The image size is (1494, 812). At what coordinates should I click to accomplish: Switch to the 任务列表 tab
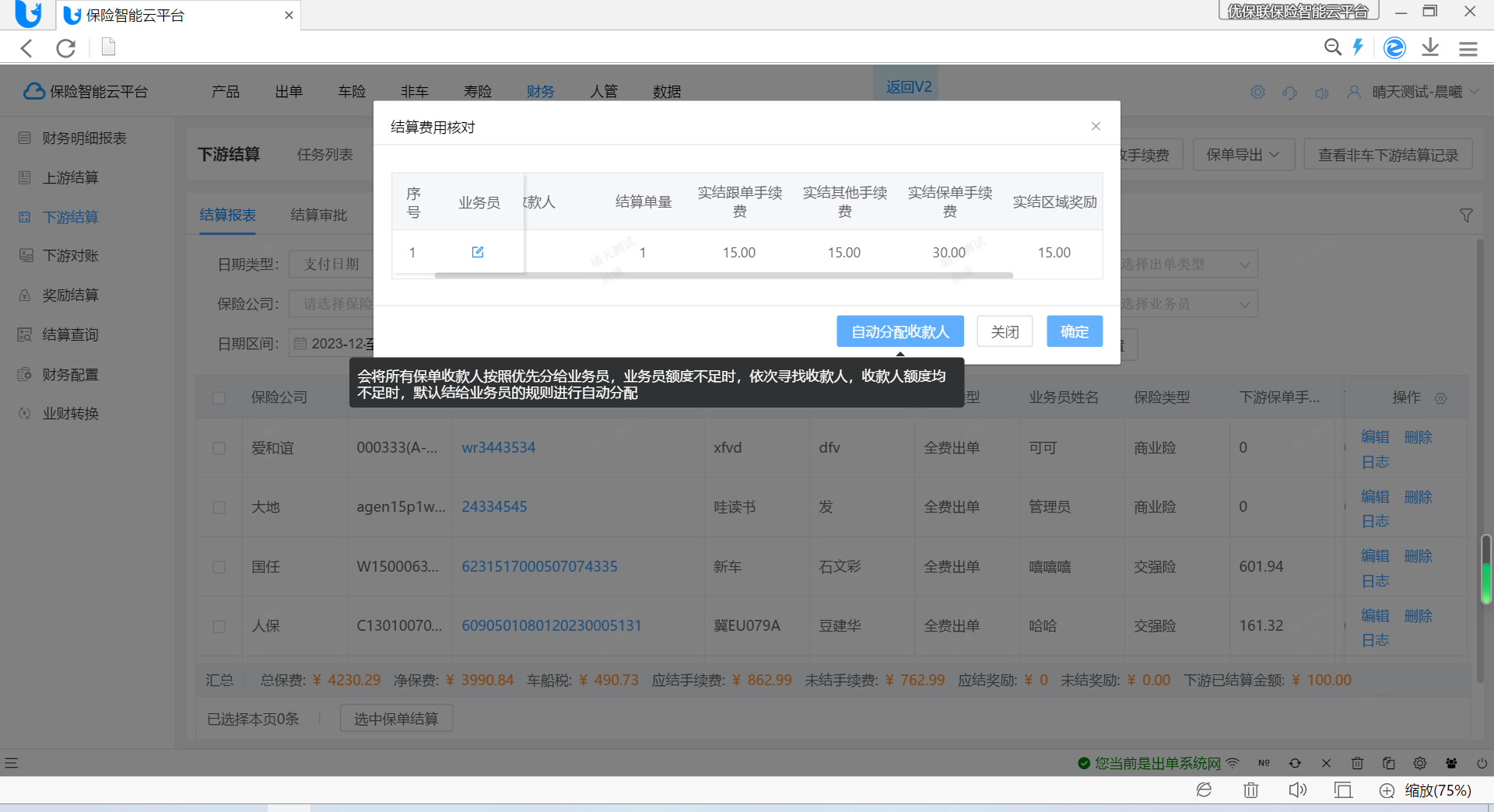coord(325,155)
